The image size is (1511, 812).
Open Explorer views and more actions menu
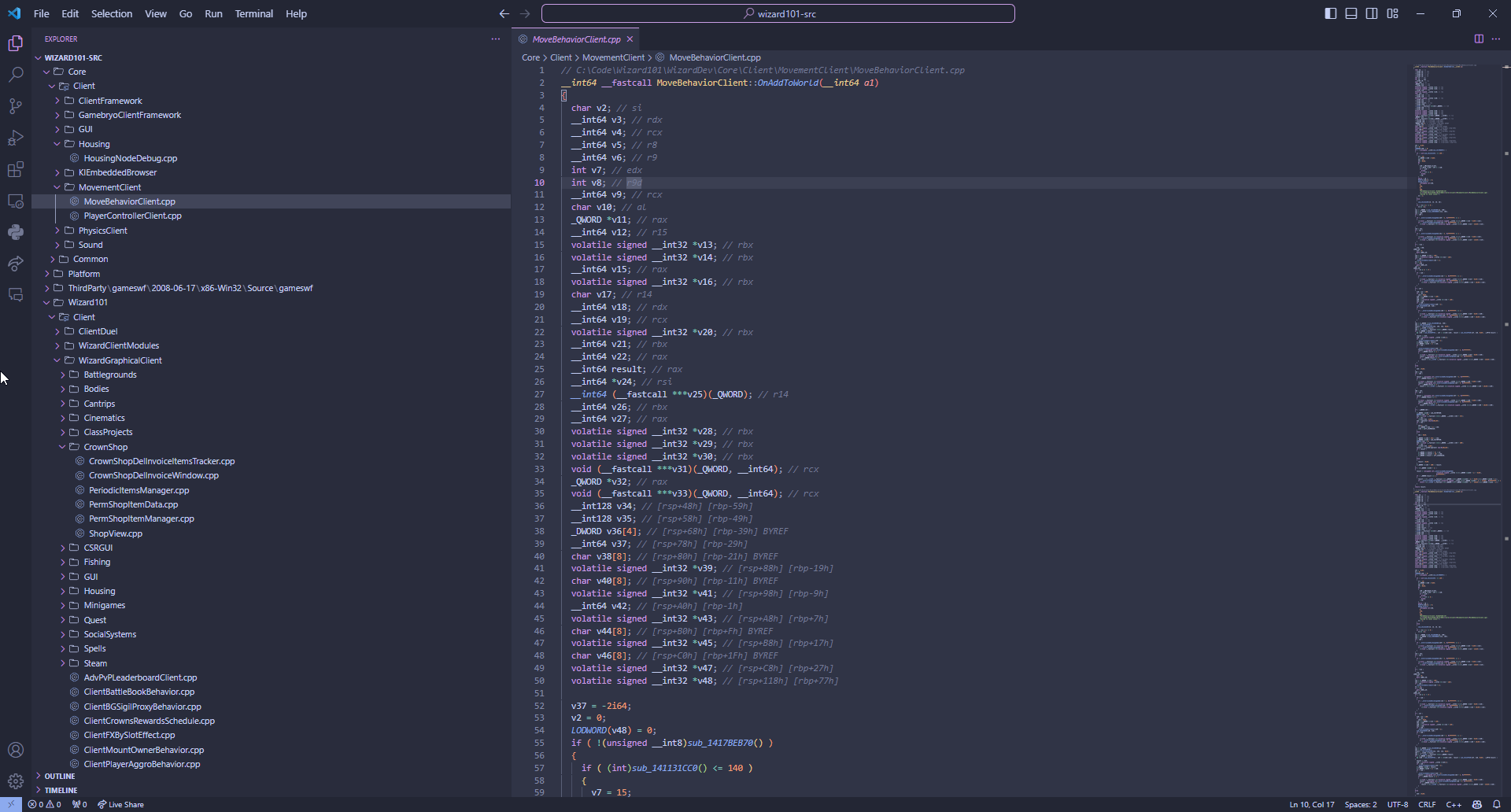point(495,39)
